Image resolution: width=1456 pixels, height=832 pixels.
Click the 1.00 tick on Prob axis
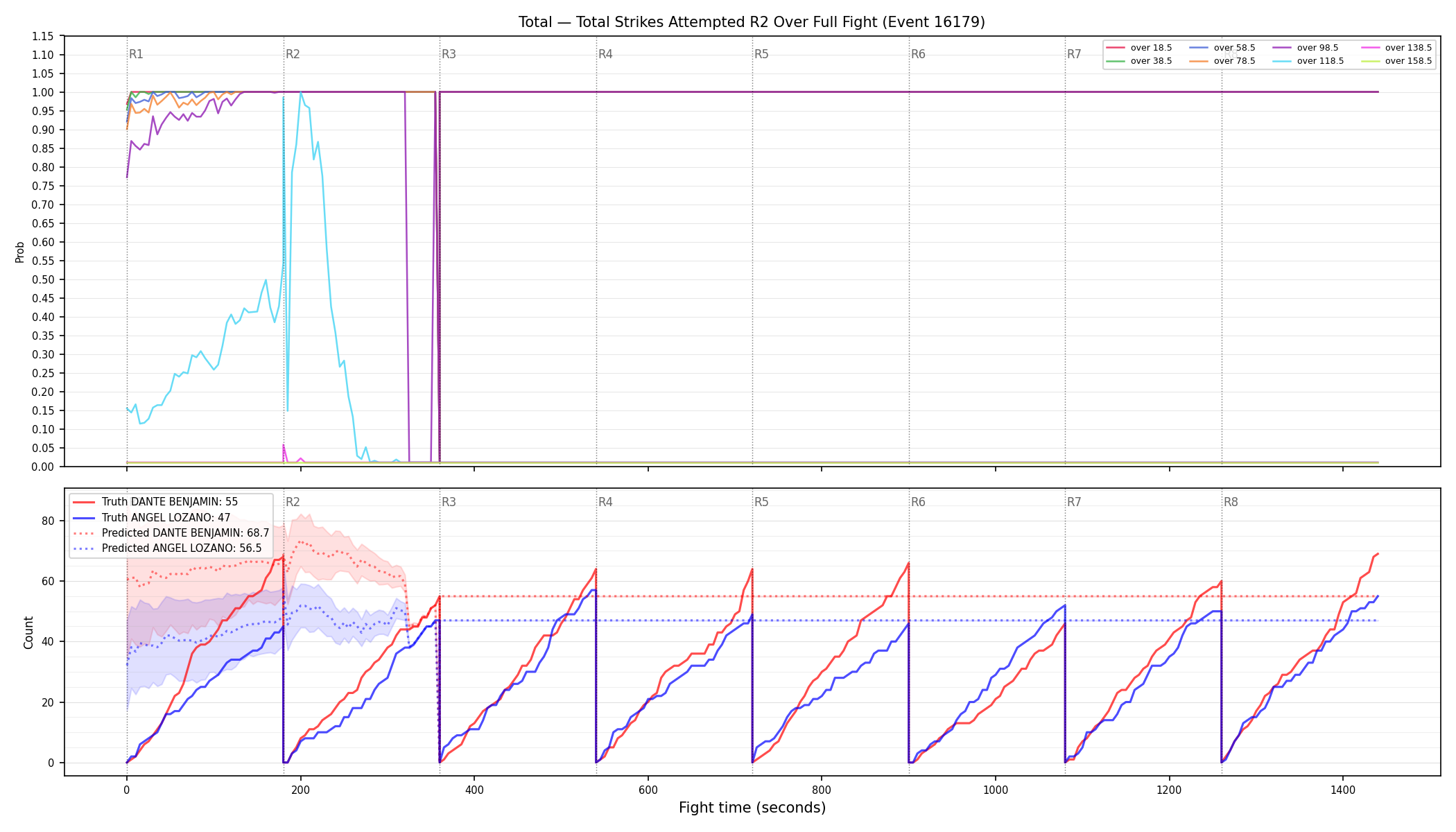point(43,93)
